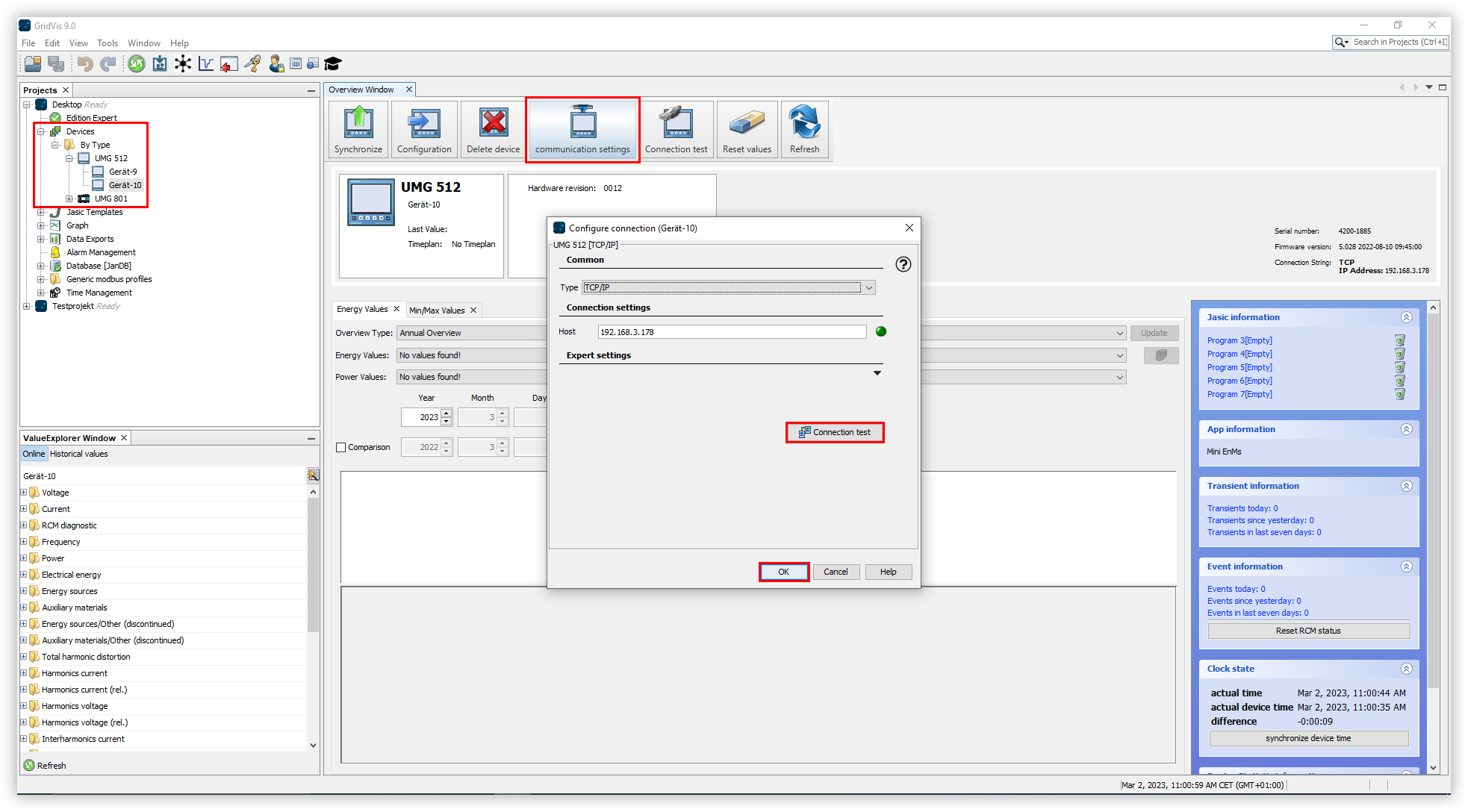Run Connection test from the toolbar
Image resolution: width=1468 pixels, height=812 pixels.
tap(676, 128)
